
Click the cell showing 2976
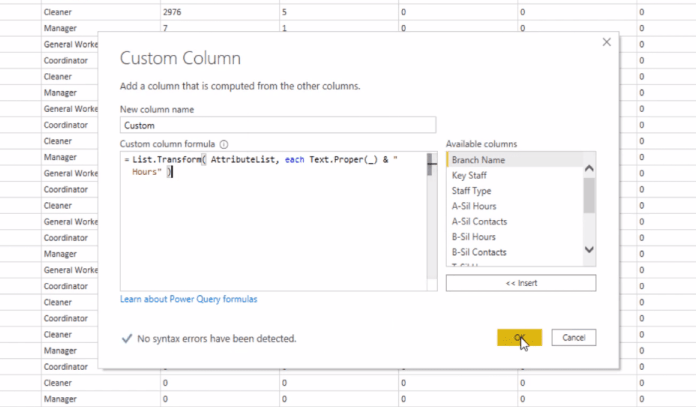(x=220, y=12)
